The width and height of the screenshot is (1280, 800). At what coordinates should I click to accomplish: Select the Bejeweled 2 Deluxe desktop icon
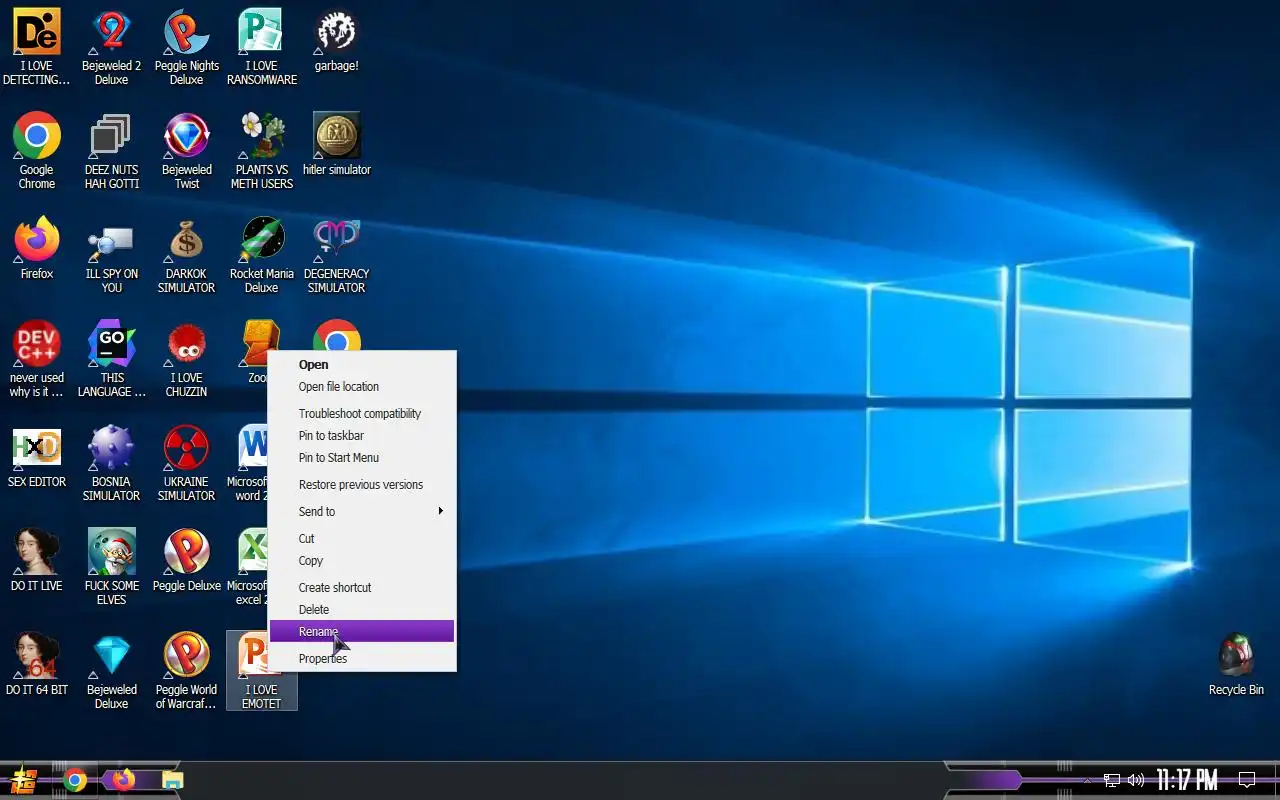click(111, 46)
